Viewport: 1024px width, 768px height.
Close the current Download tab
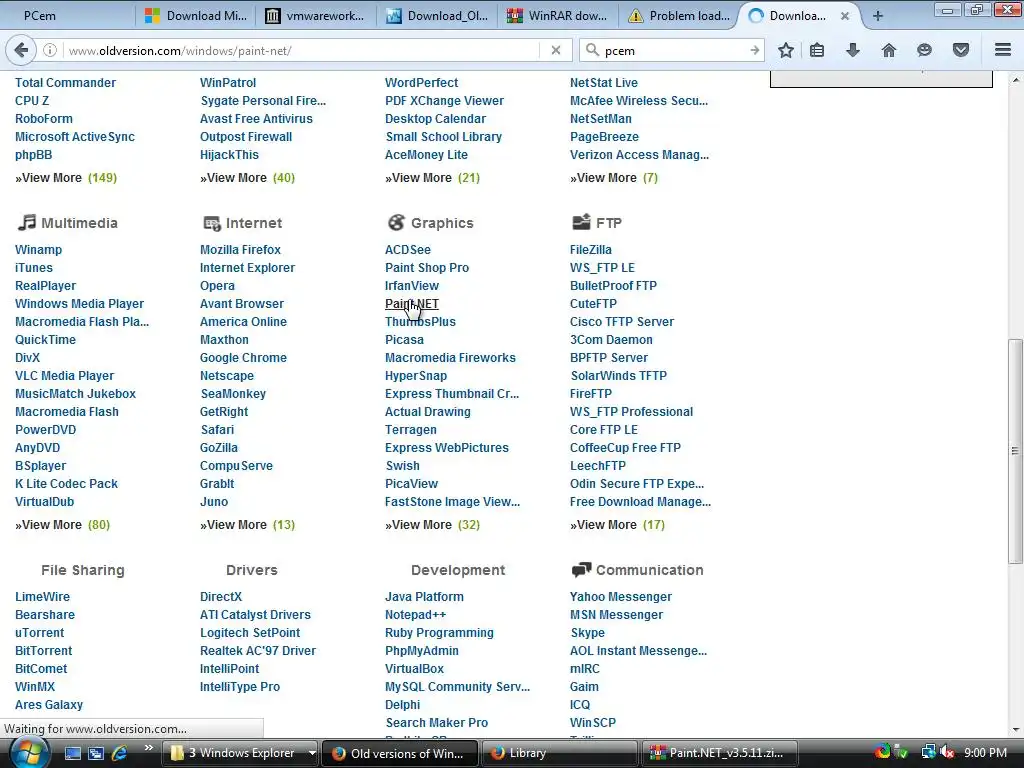click(845, 16)
